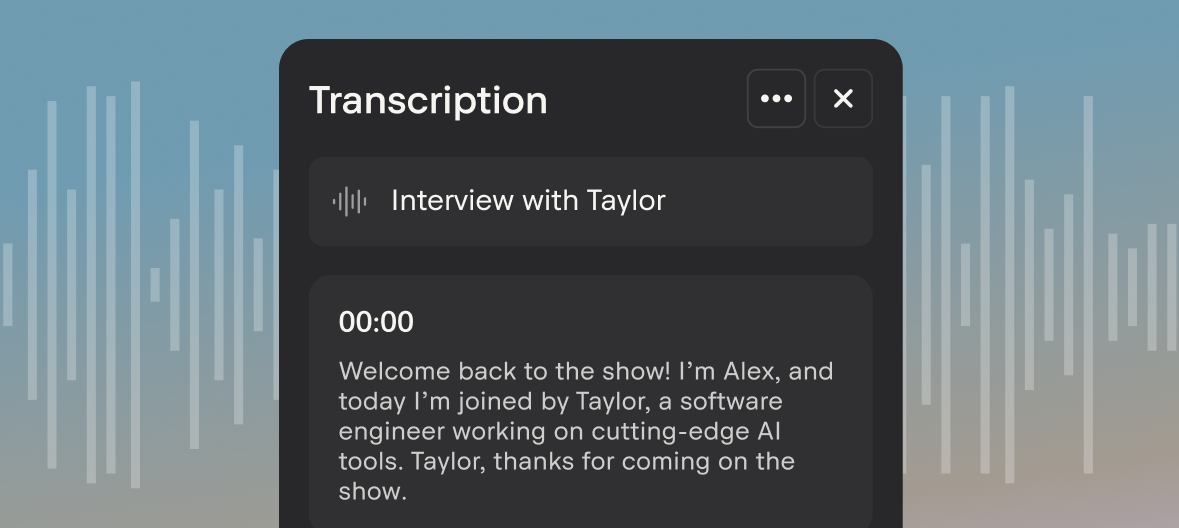Select the Interview with Taylor recording row

[590, 201]
